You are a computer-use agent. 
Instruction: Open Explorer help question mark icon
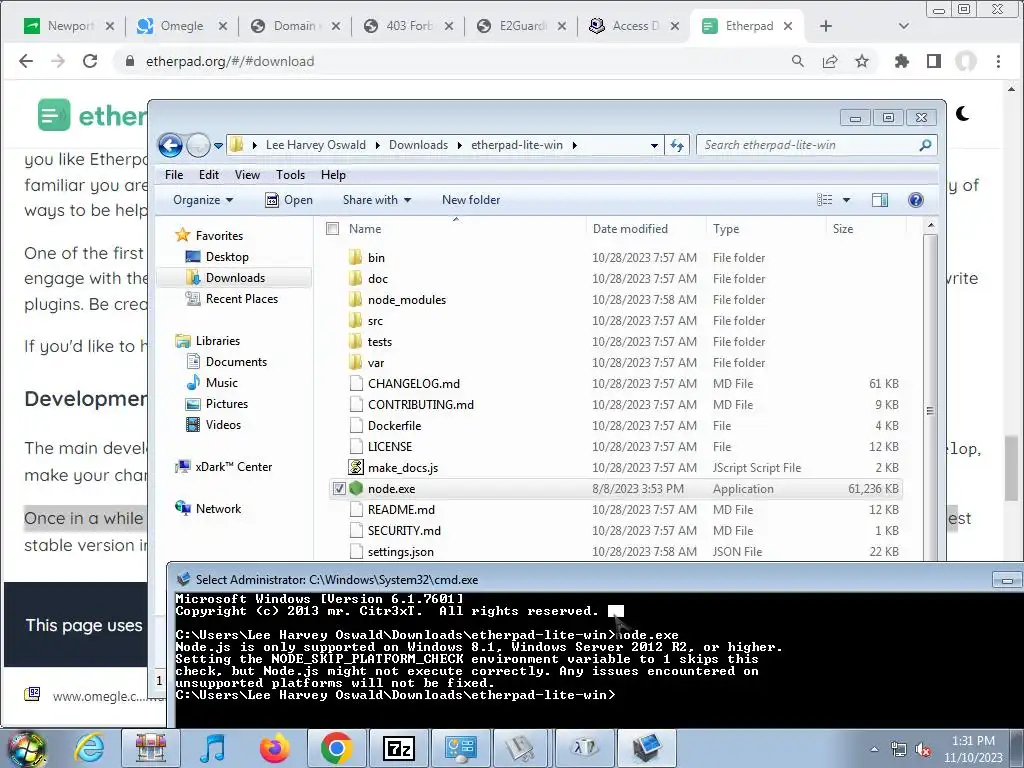(916, 200)
